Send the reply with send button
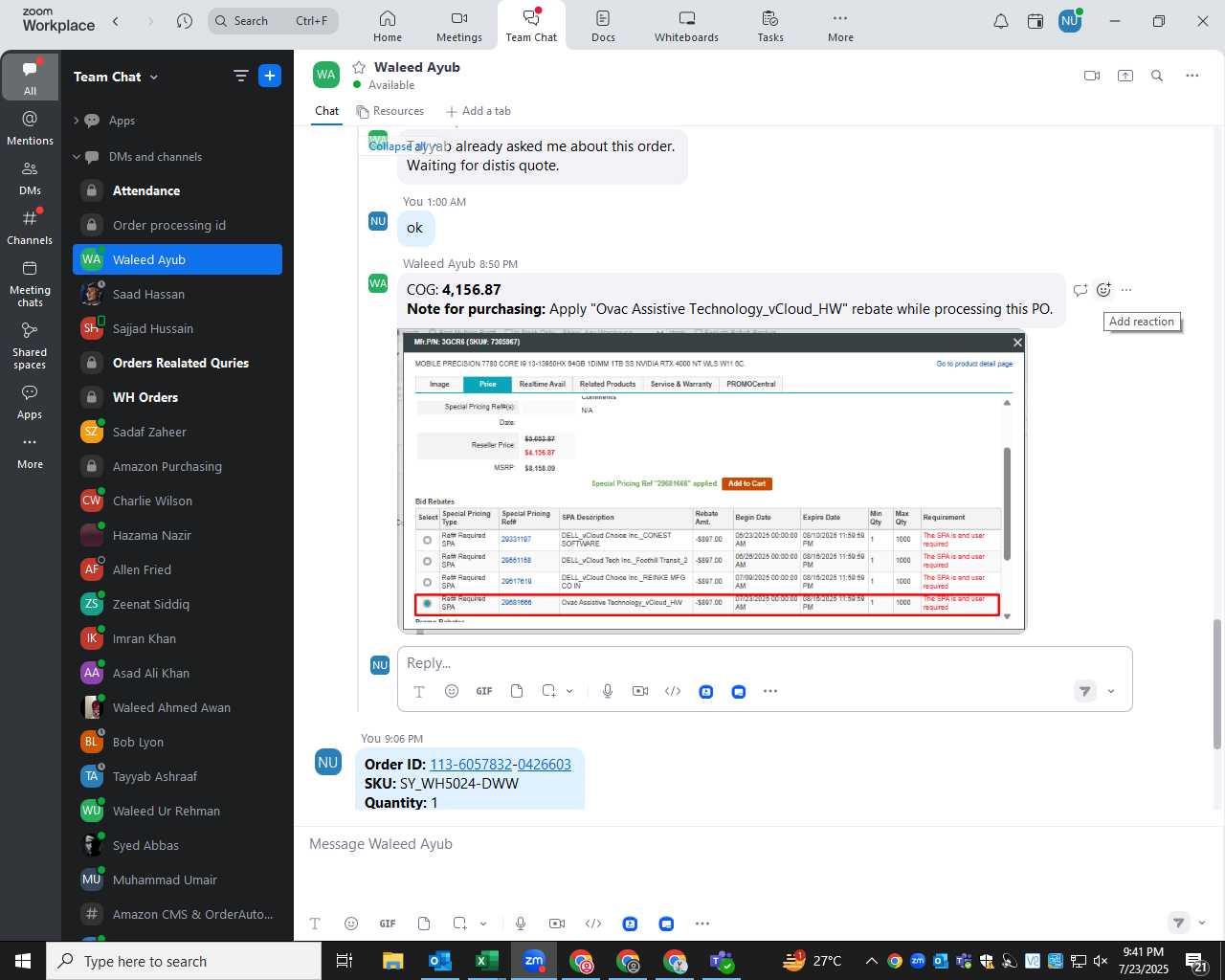This screenshot has height=980, width=1225. 1085,691
